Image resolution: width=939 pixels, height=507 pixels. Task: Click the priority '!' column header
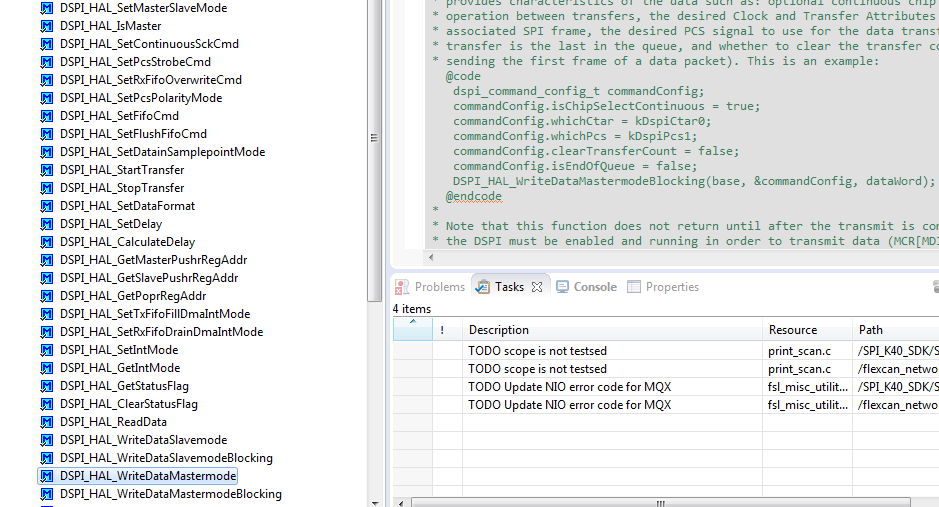pos(447,330)
